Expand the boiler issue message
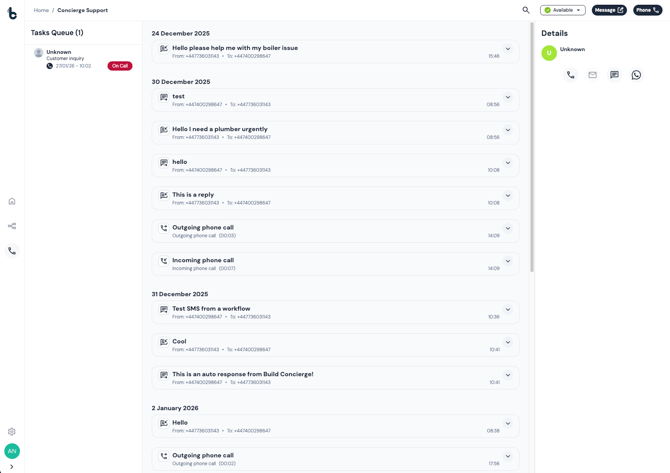 point(508,49)
